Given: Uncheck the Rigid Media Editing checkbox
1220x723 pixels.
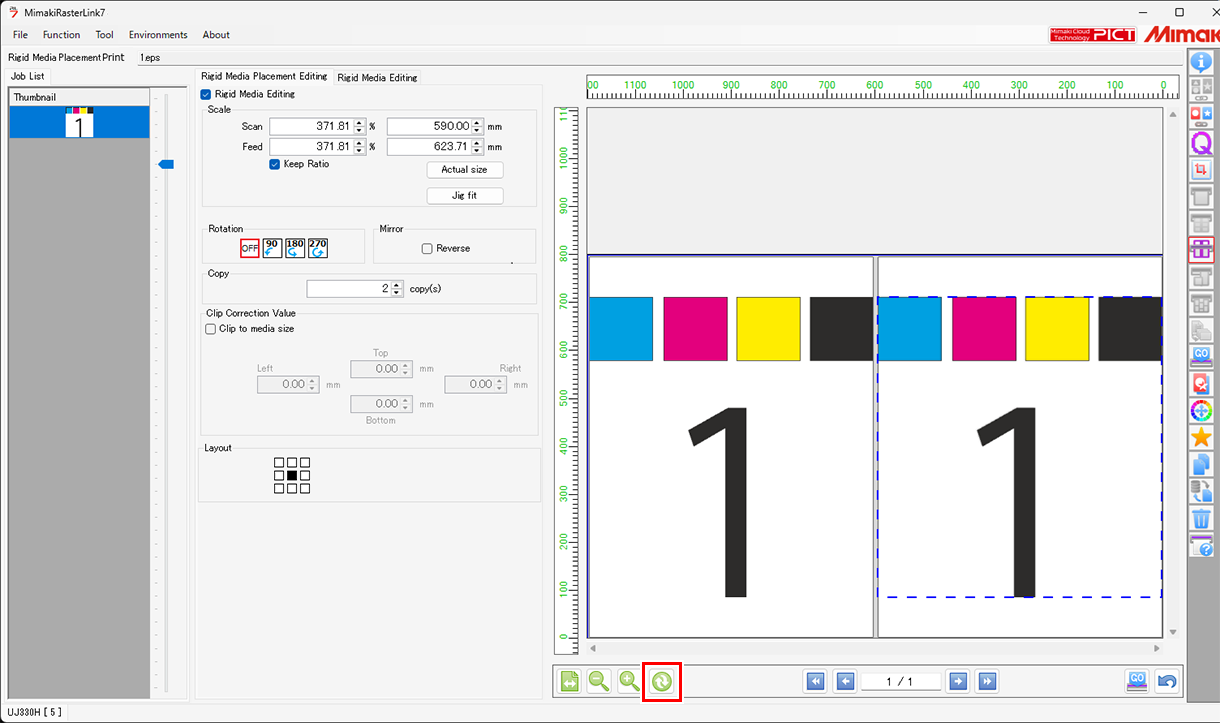Looking at the screenshot, I should [x=205, y=94].
